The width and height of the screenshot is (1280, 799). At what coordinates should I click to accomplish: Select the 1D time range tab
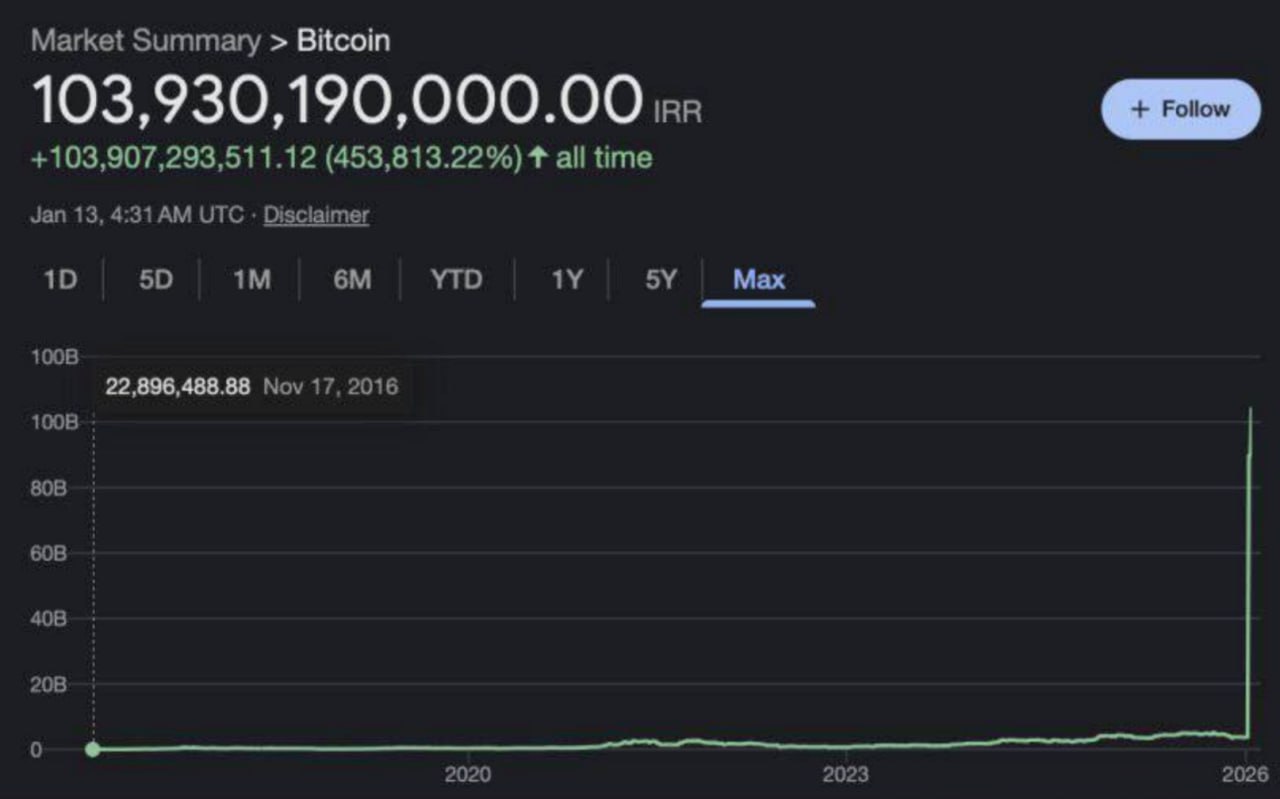click(60, 279)
